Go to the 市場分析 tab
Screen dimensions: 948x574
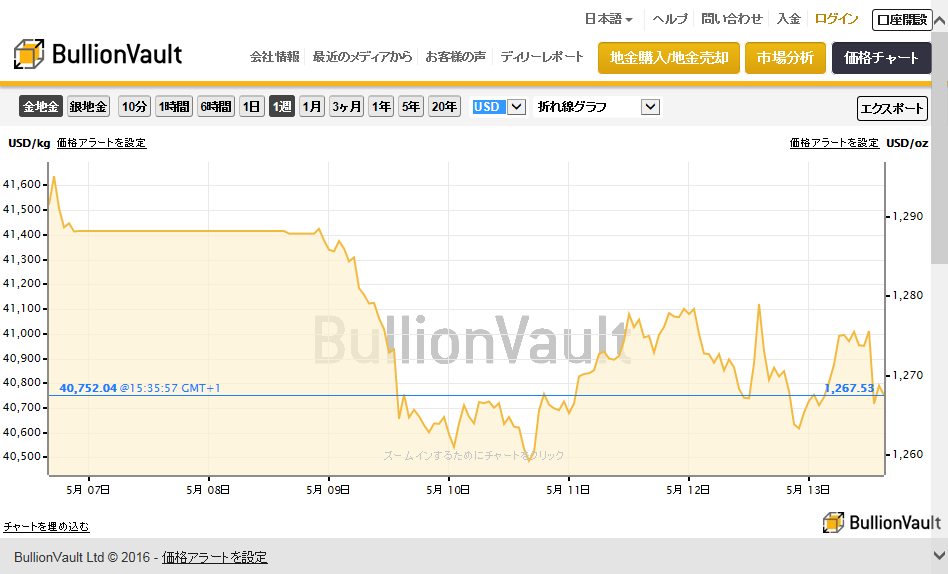[785, 58]
